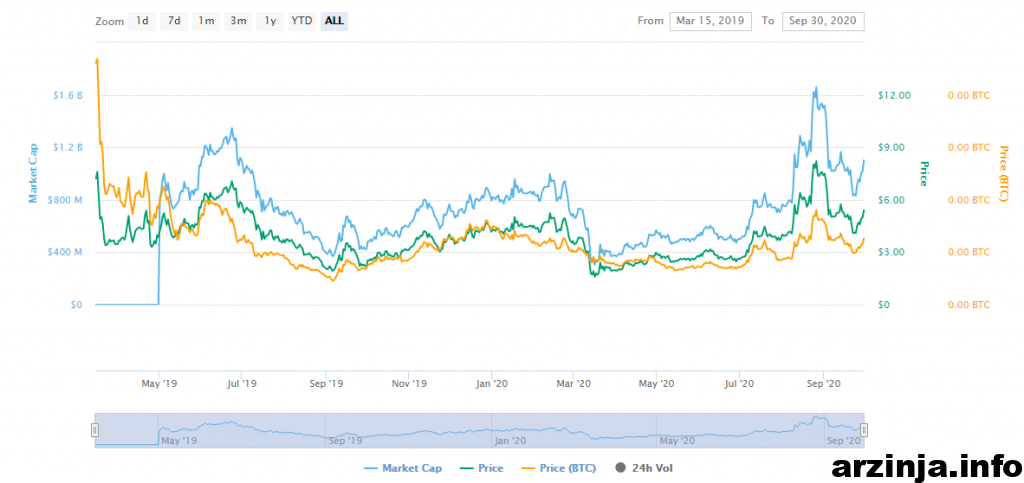
Task: Apply the YTD zoom range
Action: 301,21
